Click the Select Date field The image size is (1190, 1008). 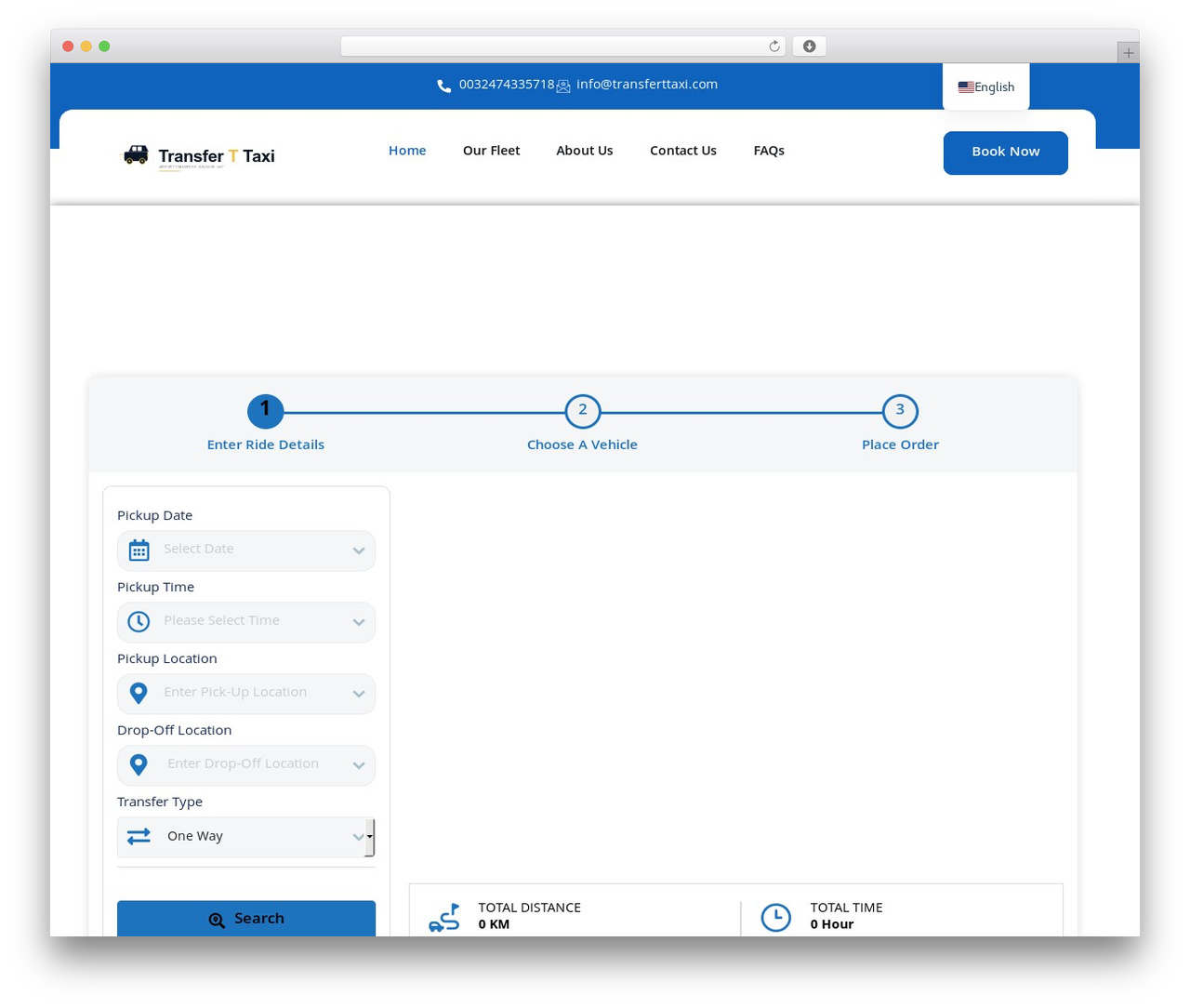(246, 550)
